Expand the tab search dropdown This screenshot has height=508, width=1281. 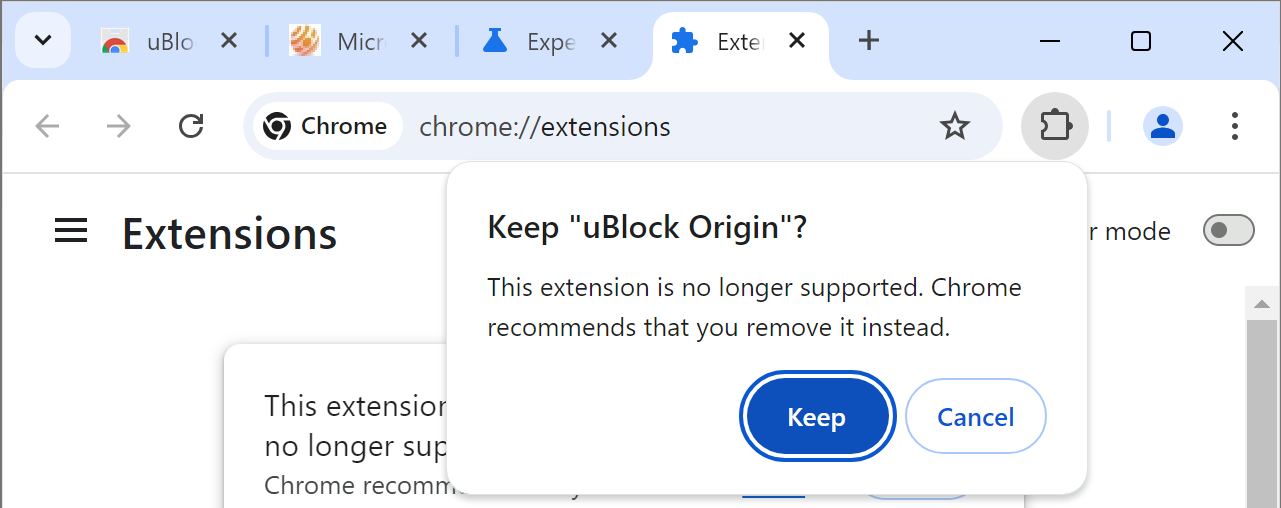[43, 41]
